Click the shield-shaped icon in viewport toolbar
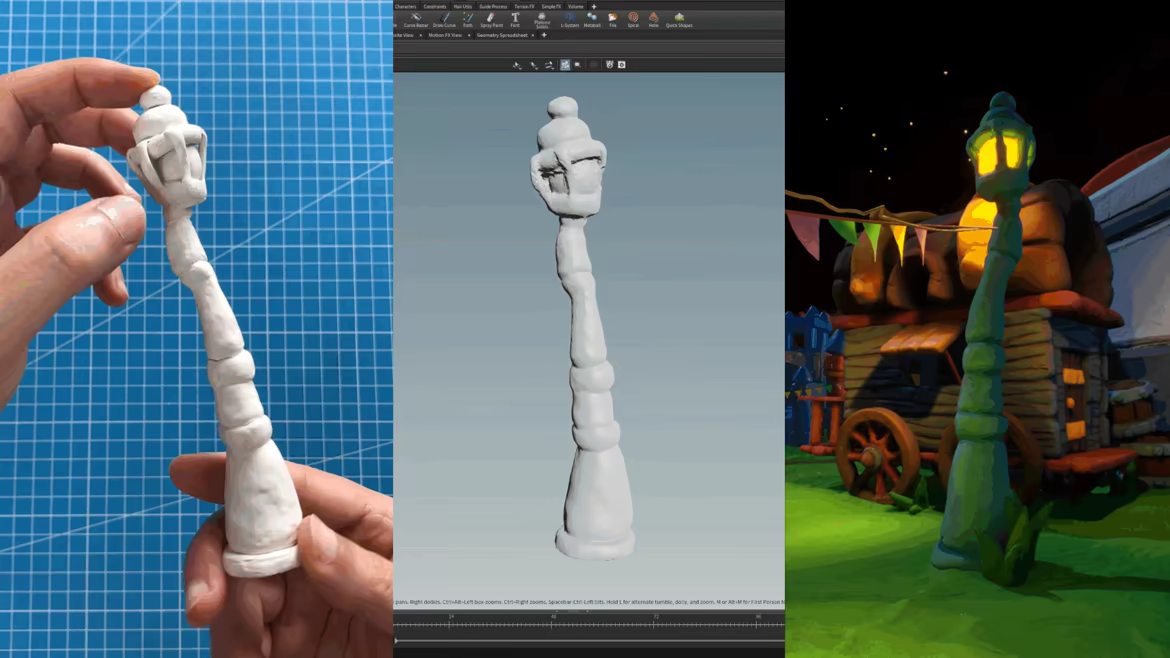Image resolution: width=1170 pixels, height=658 pixels. [x=610, y=65]
